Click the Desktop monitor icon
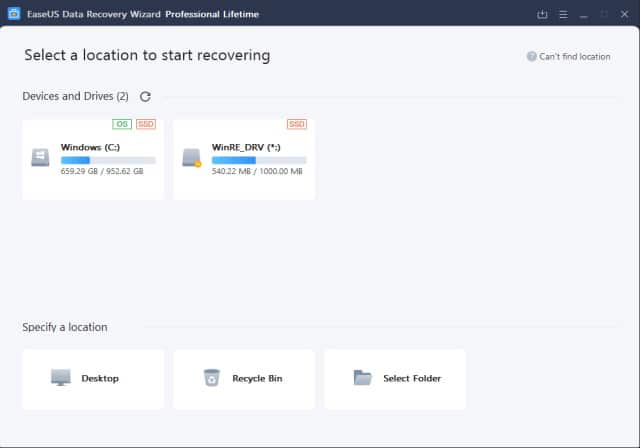The image size is (640, 448). pyautogui.click(x=61, y=378)
